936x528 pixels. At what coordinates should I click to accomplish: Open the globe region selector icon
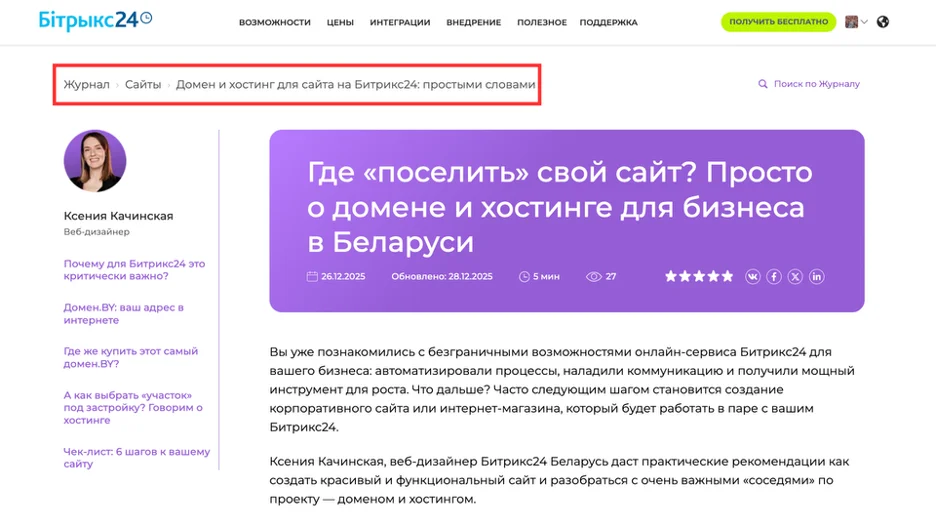point(883,22)
